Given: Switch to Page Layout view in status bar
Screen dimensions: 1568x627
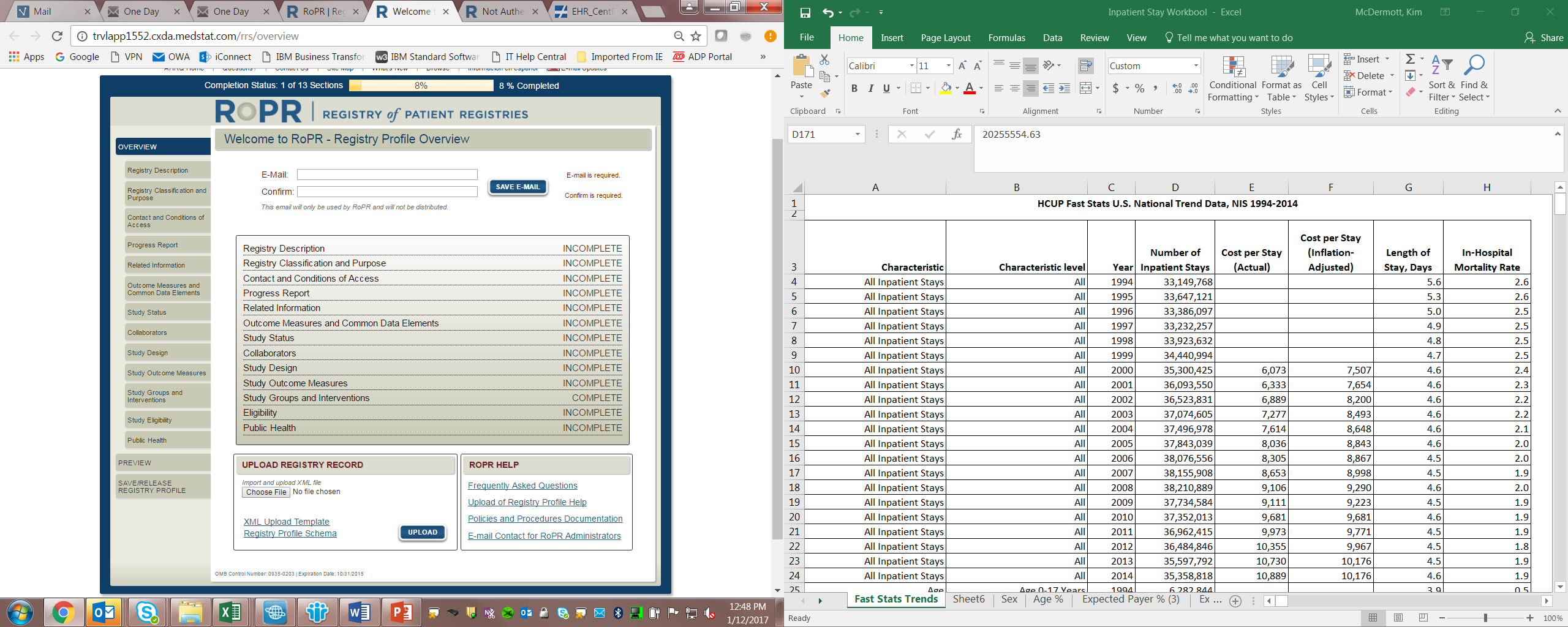Looking at the screenshot, I should coord(1398,618).
